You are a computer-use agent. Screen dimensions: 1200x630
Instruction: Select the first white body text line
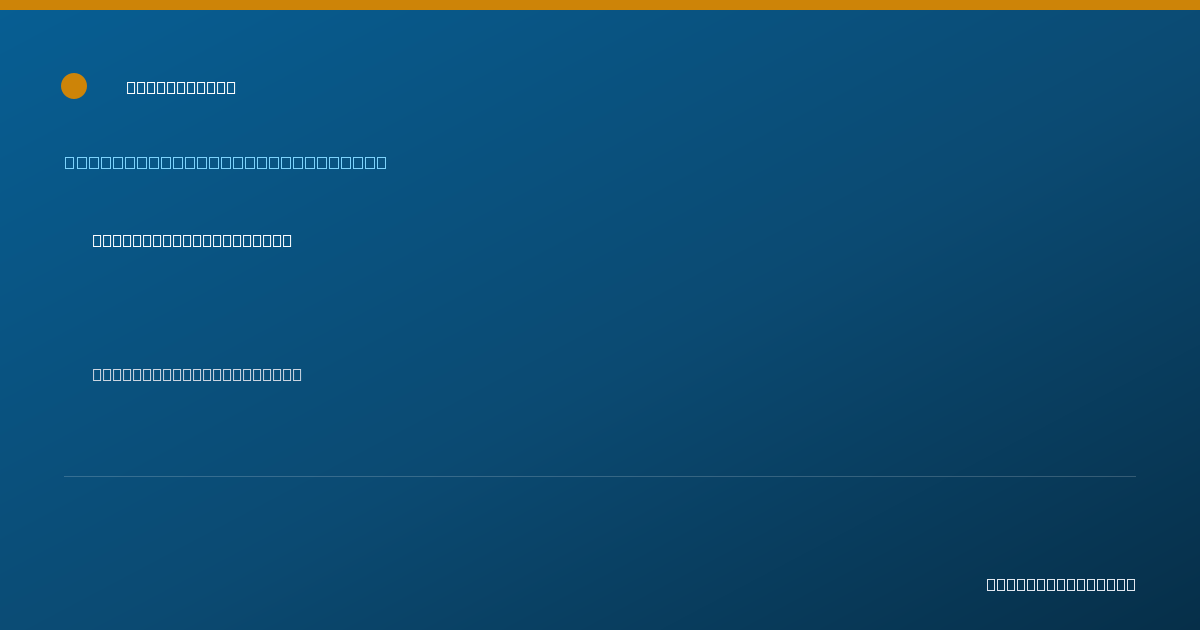pyautogui.click(x=192, y=240)
